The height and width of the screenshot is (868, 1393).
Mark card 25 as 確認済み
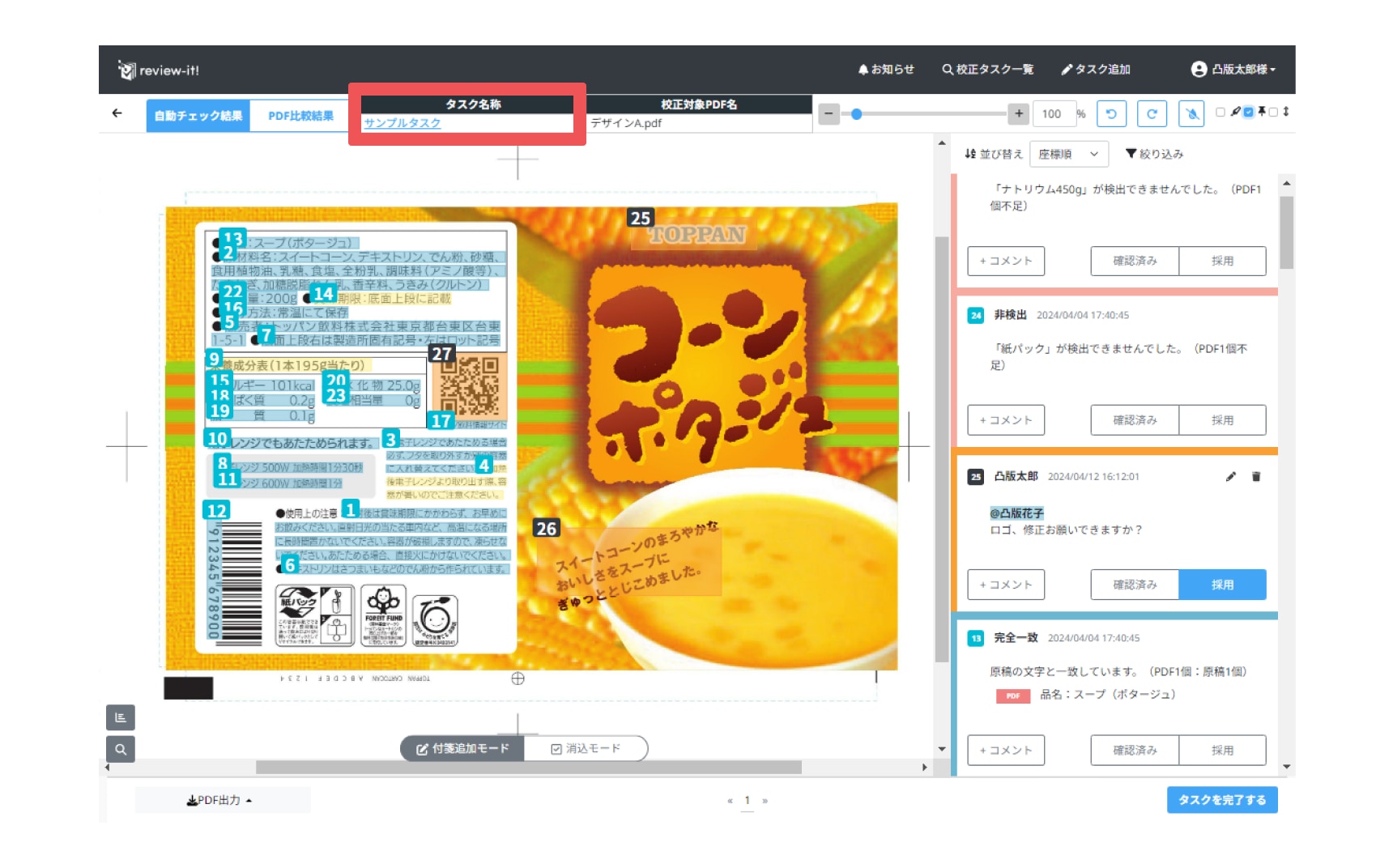(x=1135, y=585)
